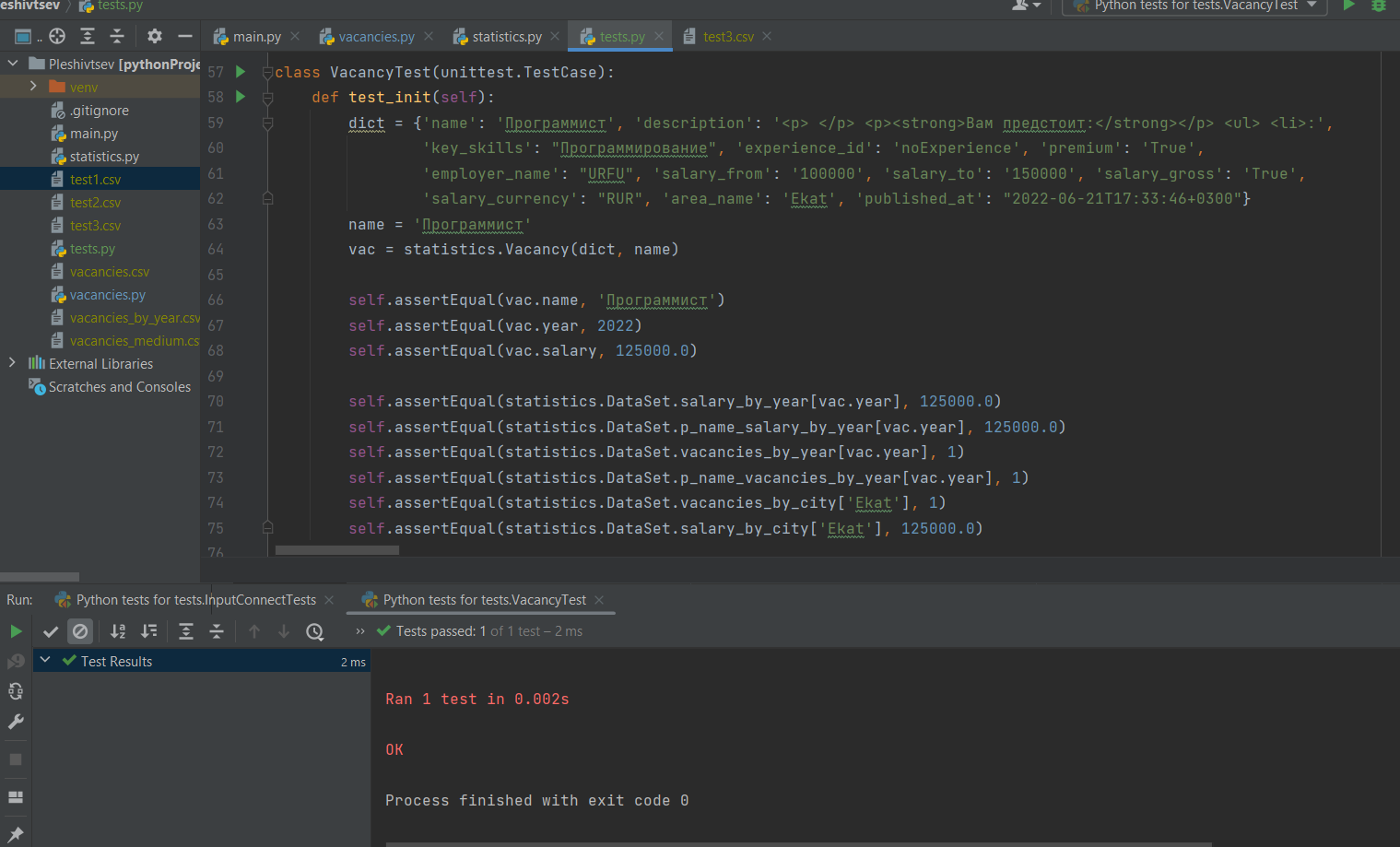The image size is (1400, 847).
Task: Select vacancies.csv in the project tree
Action: point(111,271)
